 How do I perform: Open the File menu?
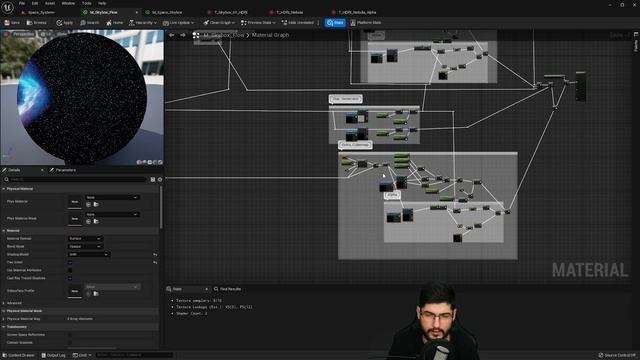22,3
